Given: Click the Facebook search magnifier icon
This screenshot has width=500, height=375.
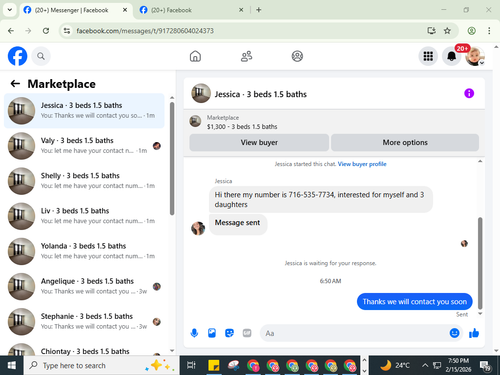Looking at the screenshot, I should (x=41, y=56).
